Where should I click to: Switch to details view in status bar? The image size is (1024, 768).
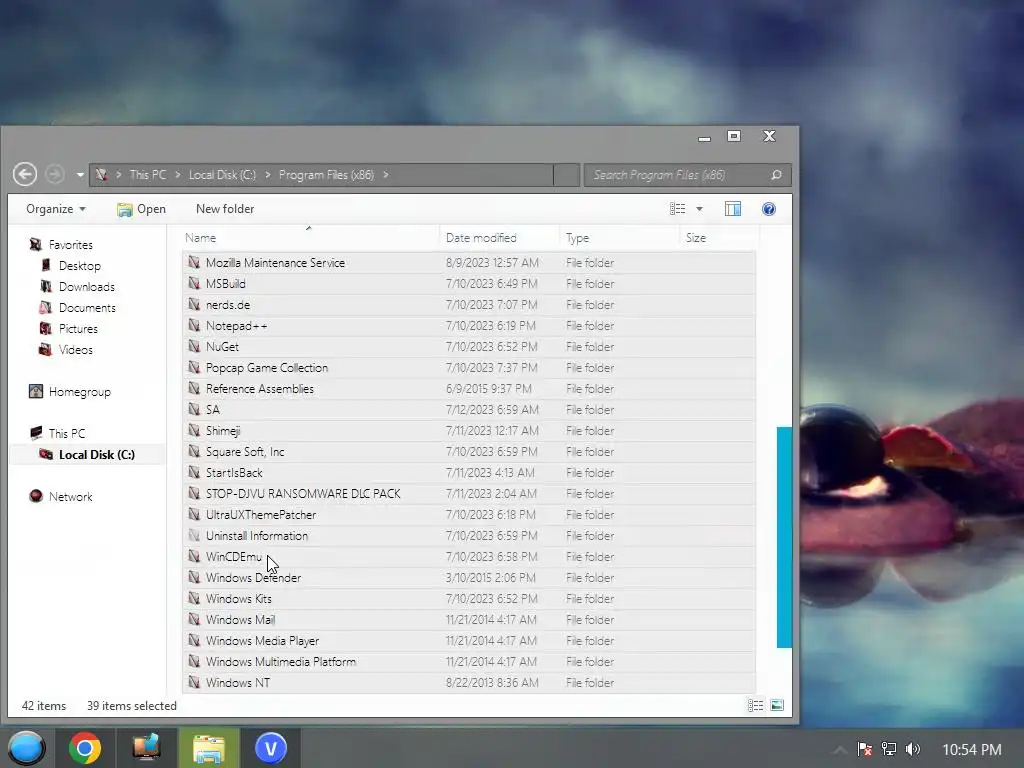click(x=756, y=705)
